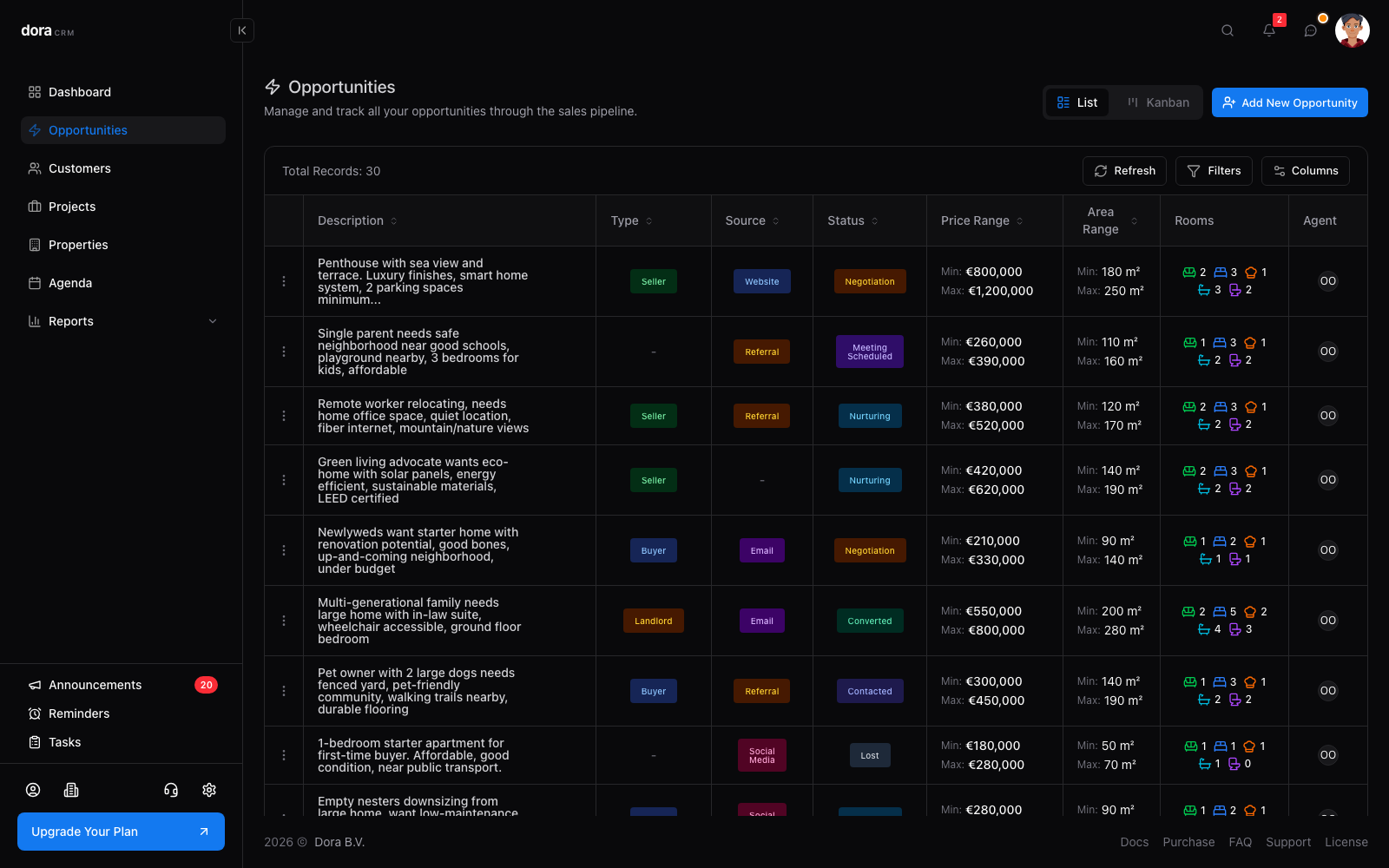Open row actions for 1-bedroom starter apartment
This screenshot has height=868, width=1389.
284,755
